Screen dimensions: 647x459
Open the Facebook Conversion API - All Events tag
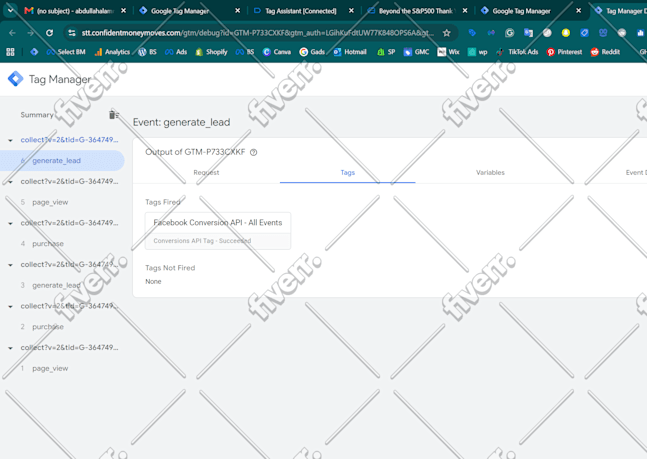pyautogui.click(x=218, y=231)
